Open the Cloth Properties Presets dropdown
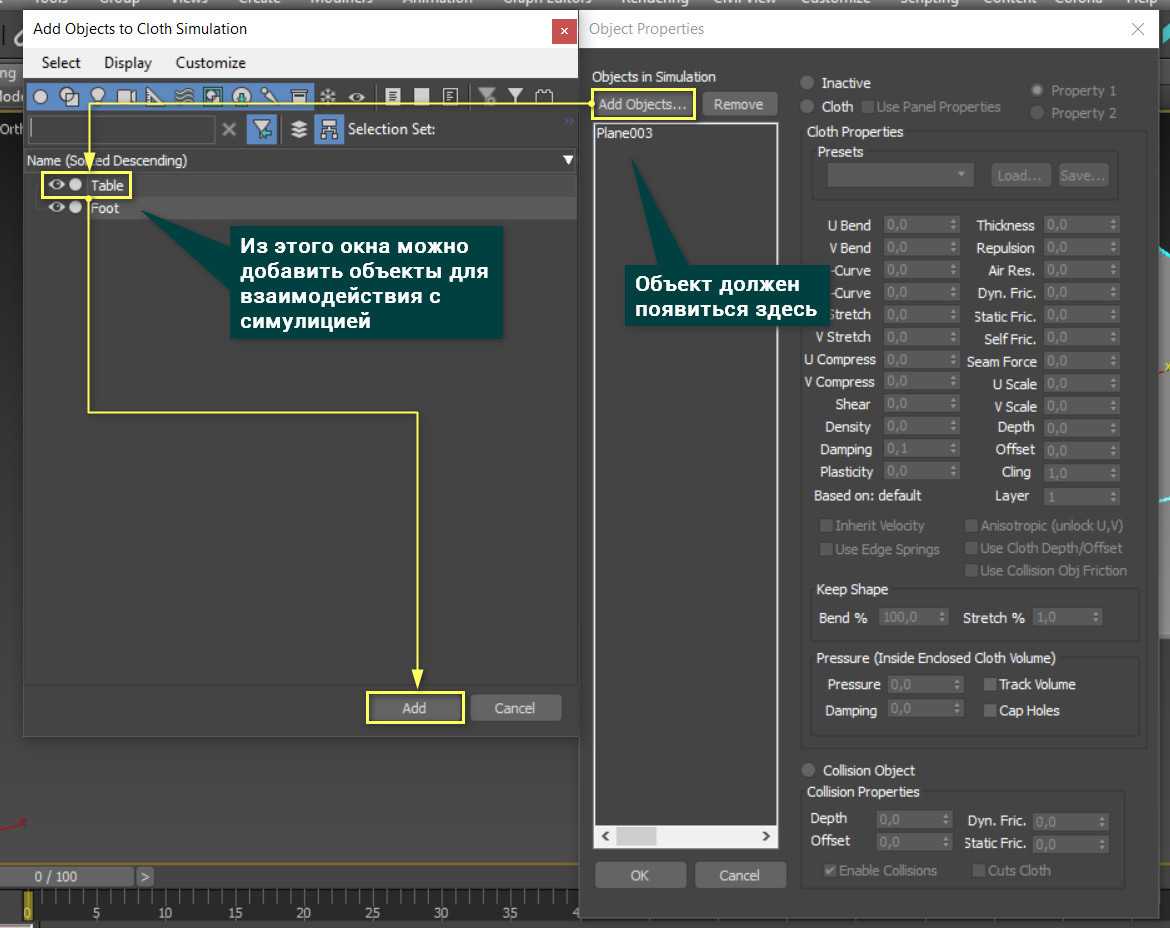The image size is (1170, 928). click(x=900, y=175)
